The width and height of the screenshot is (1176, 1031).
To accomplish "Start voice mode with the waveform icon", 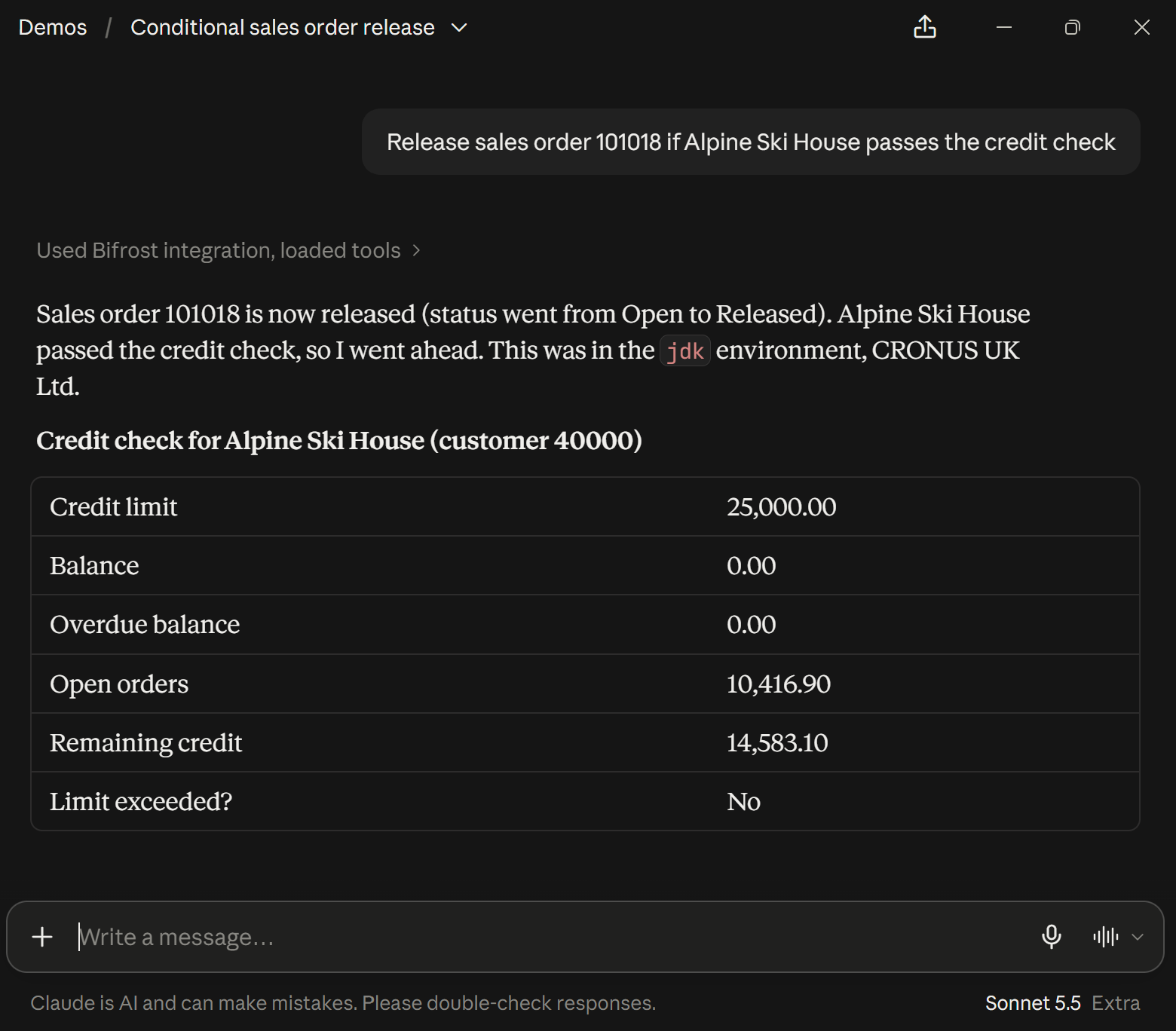I will pos(1105,937).
